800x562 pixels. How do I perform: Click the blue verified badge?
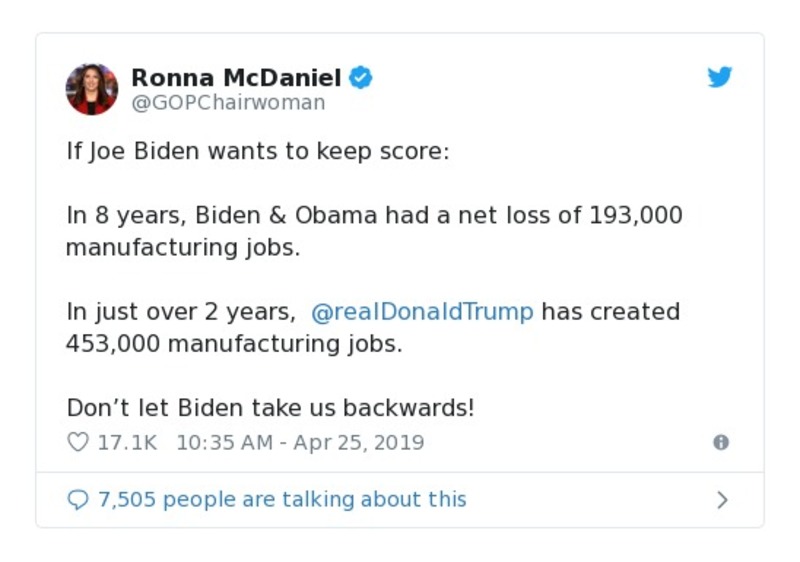pyautogui.click(x=360, y=77)
